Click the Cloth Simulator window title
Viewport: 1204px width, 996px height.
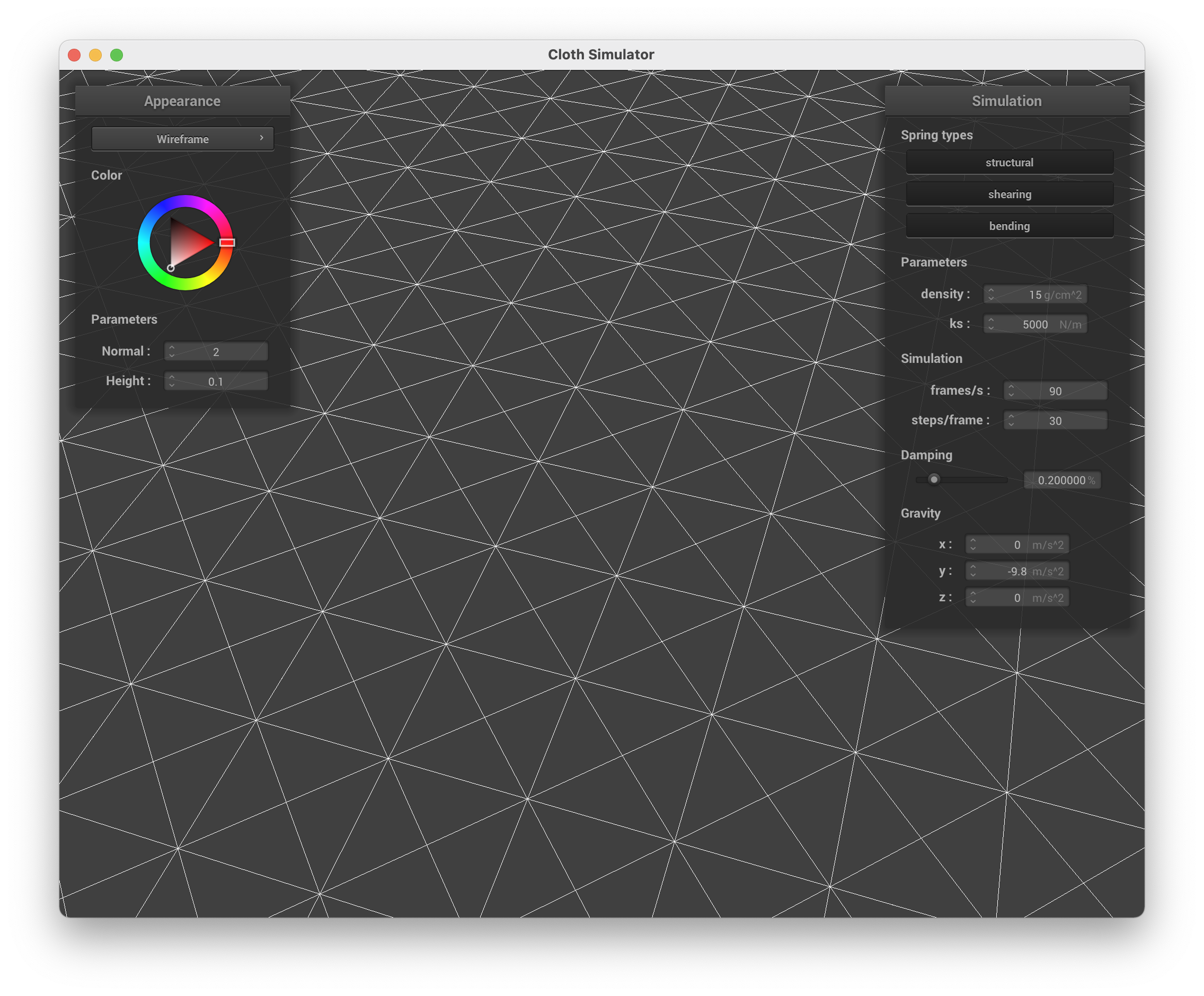click(601, 55)
